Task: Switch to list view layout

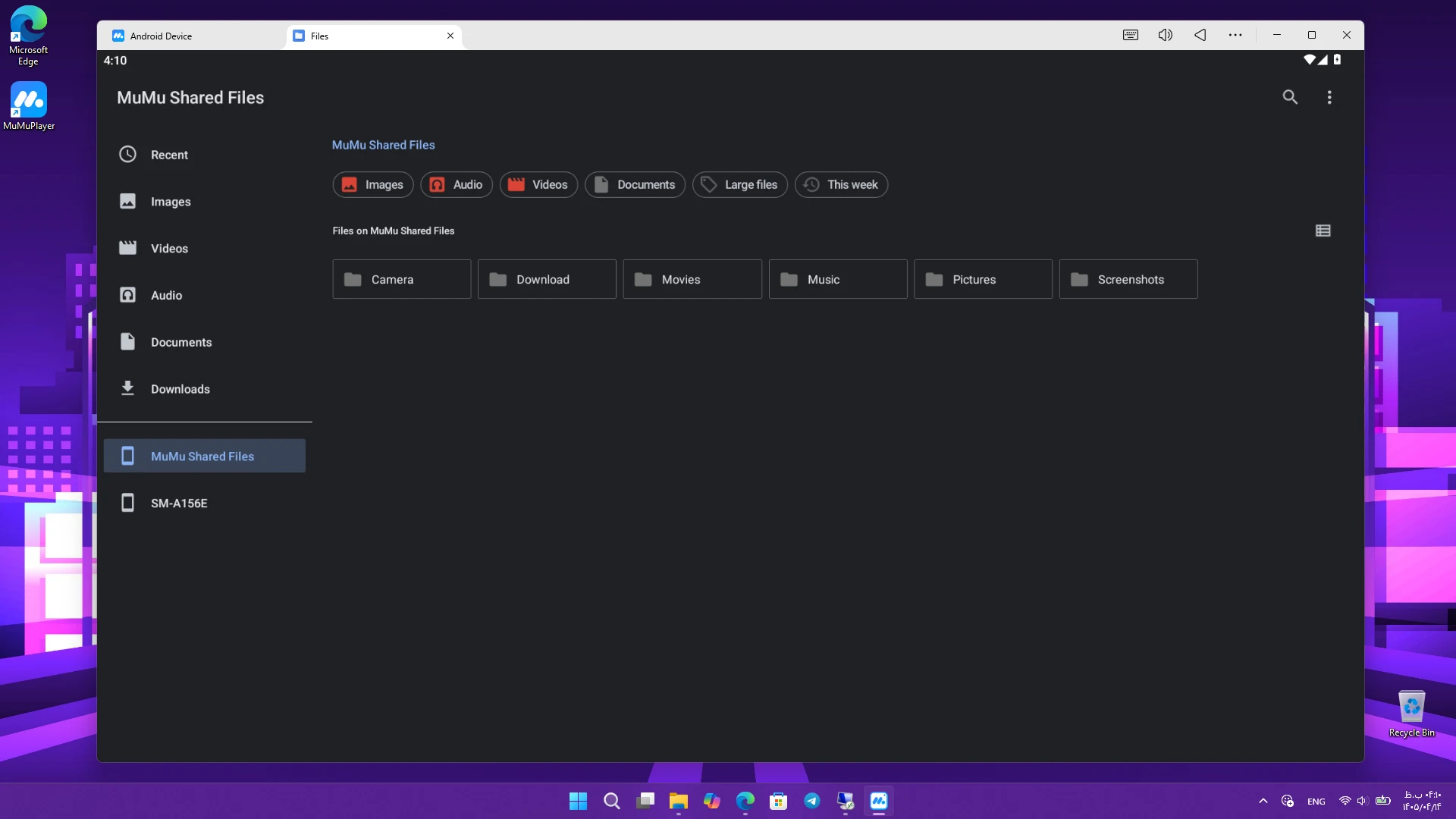Action: pyautogui.click(x=1323, y=231)
